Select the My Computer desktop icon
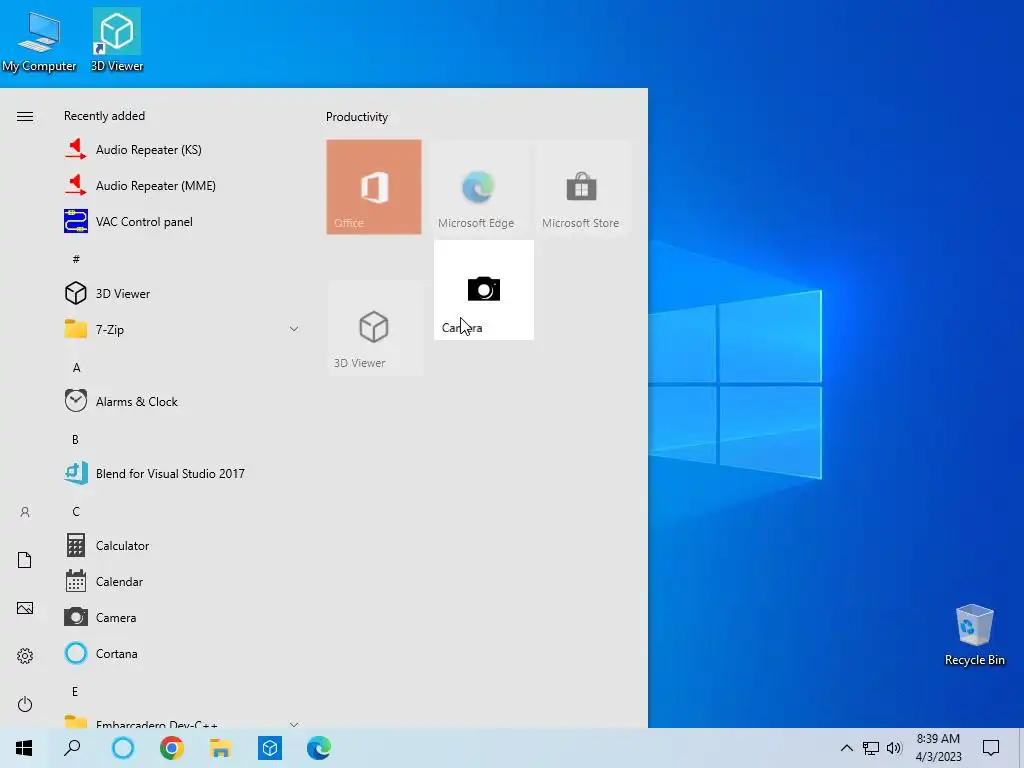Viewport: 1024px width, 768px height. (39, 40)
